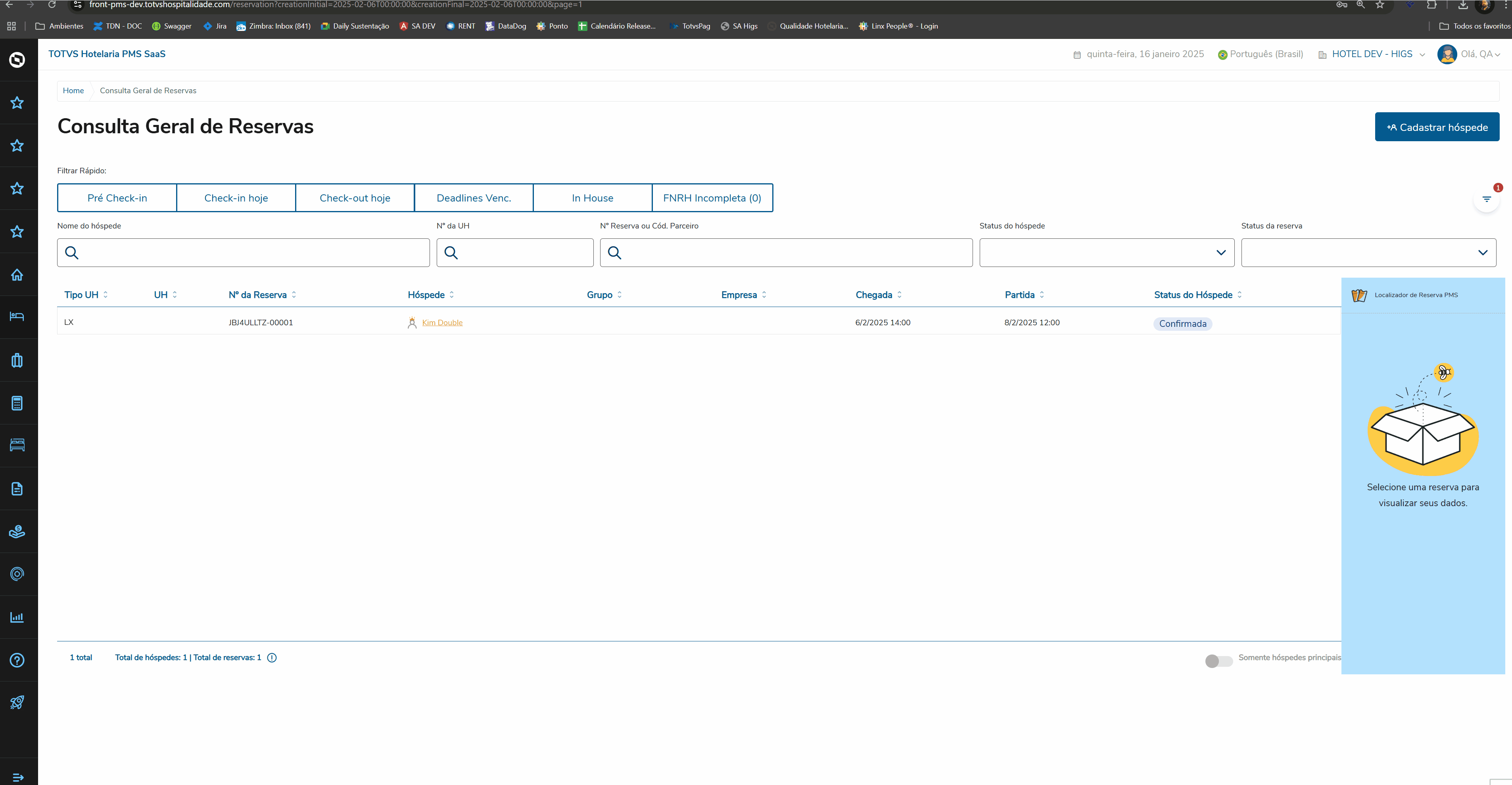This screenshot has width=1512, height=785.
Task: Select the Check-in hoje quick filter
Action: [236, 198]
